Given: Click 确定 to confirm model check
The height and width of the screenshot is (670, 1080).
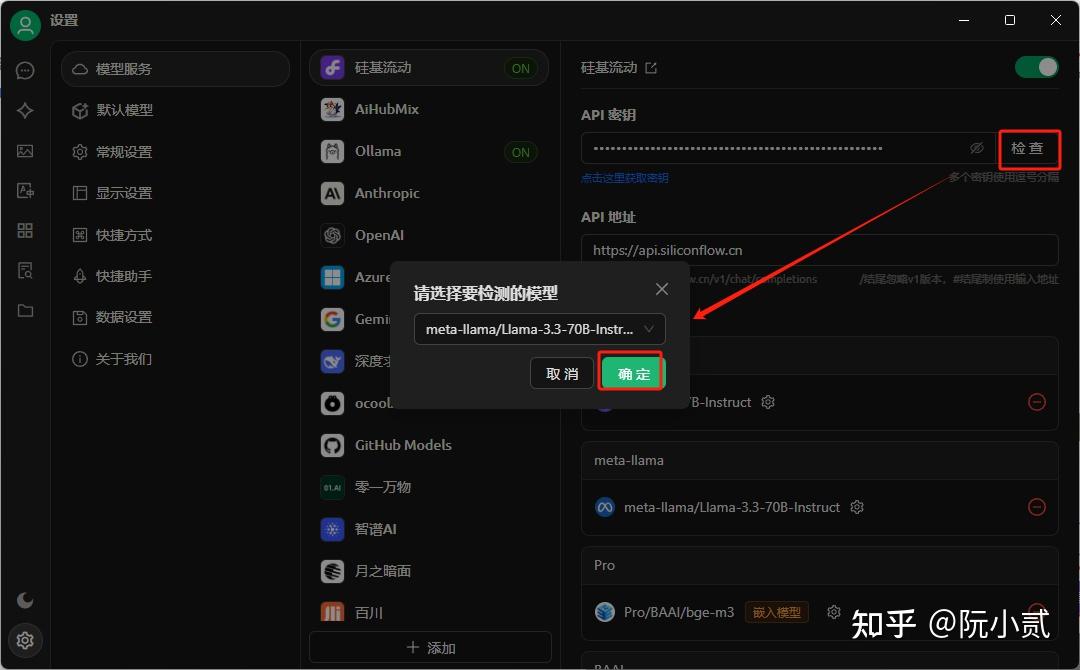Looking at the screenshot, I should [x=632, y=373].
